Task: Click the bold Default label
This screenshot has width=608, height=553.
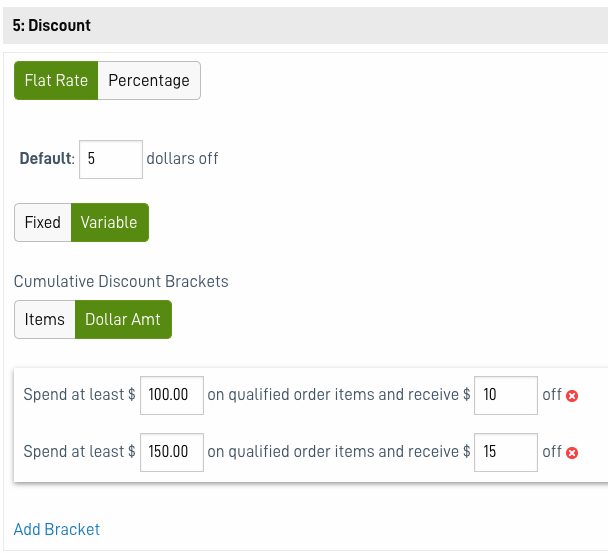Action: (x=47, y=159)
